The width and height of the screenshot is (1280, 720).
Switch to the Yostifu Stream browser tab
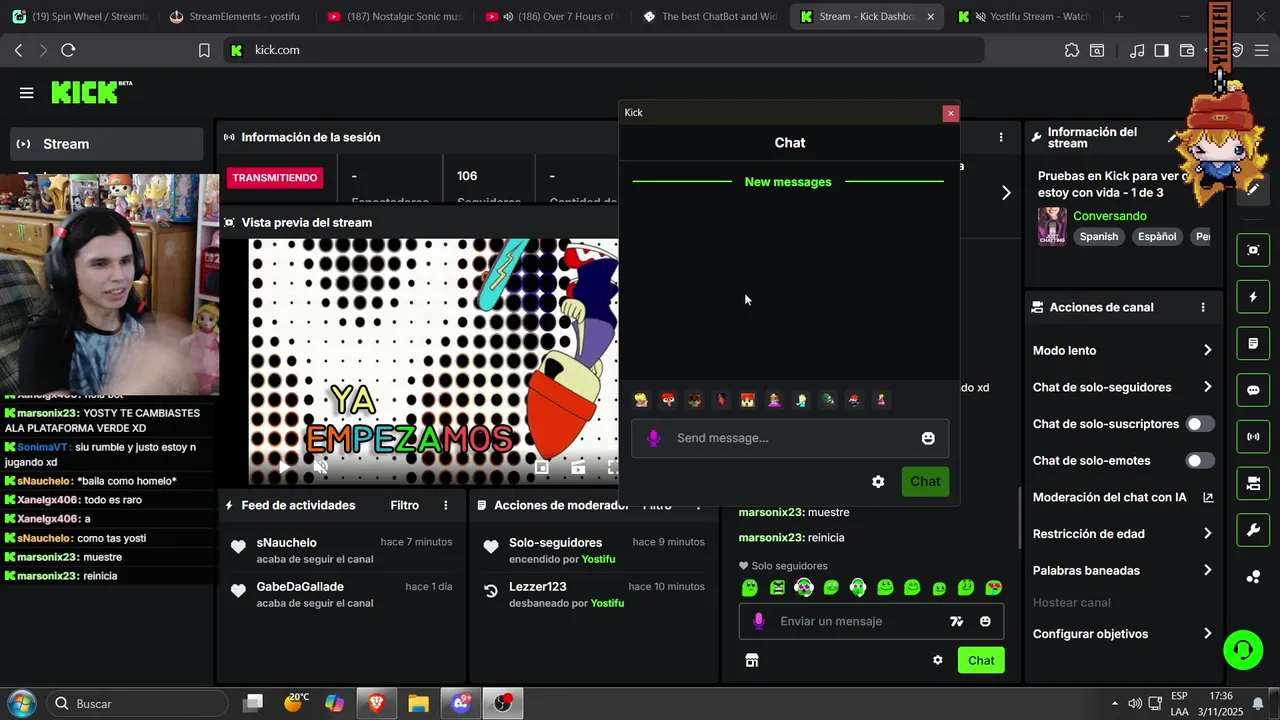point(1025,17)
